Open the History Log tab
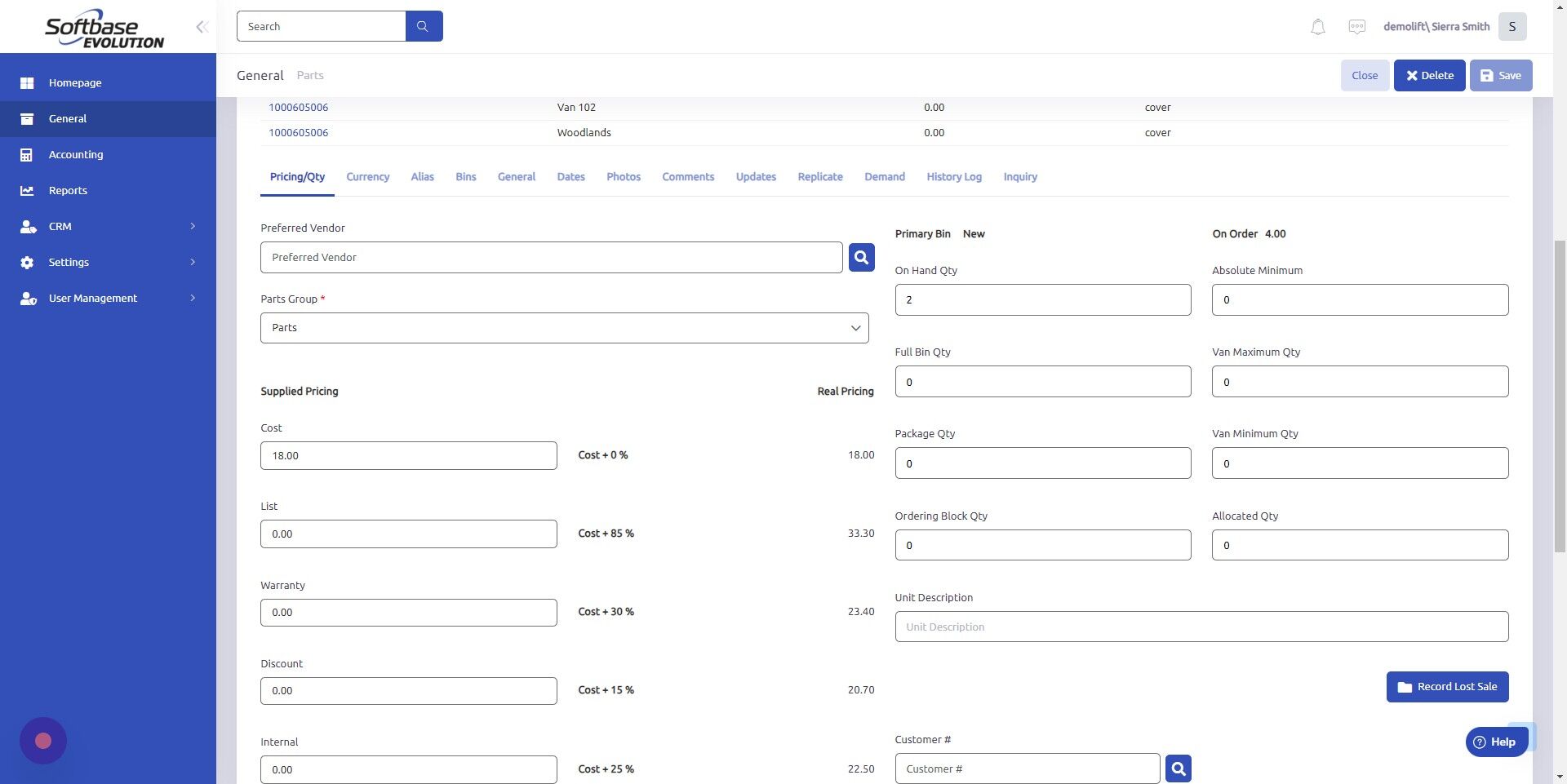Viewport: 1567px width, 784px height. (x=953, y=176)
